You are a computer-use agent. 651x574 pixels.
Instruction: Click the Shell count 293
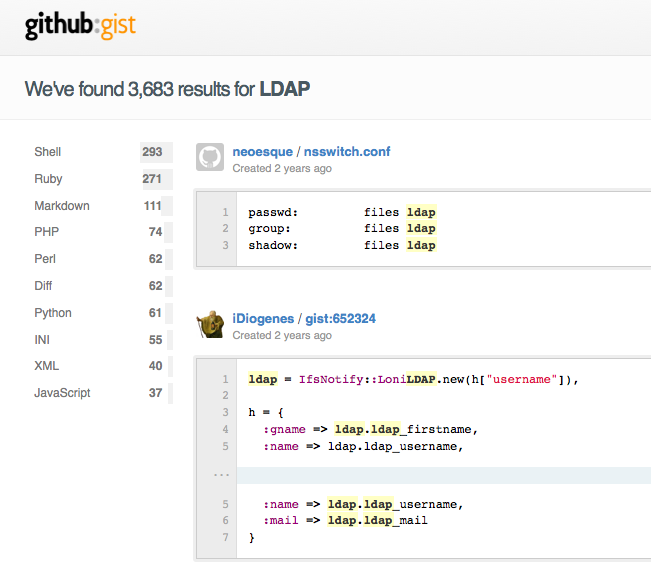pyautogui.click(x=152, y=152)
